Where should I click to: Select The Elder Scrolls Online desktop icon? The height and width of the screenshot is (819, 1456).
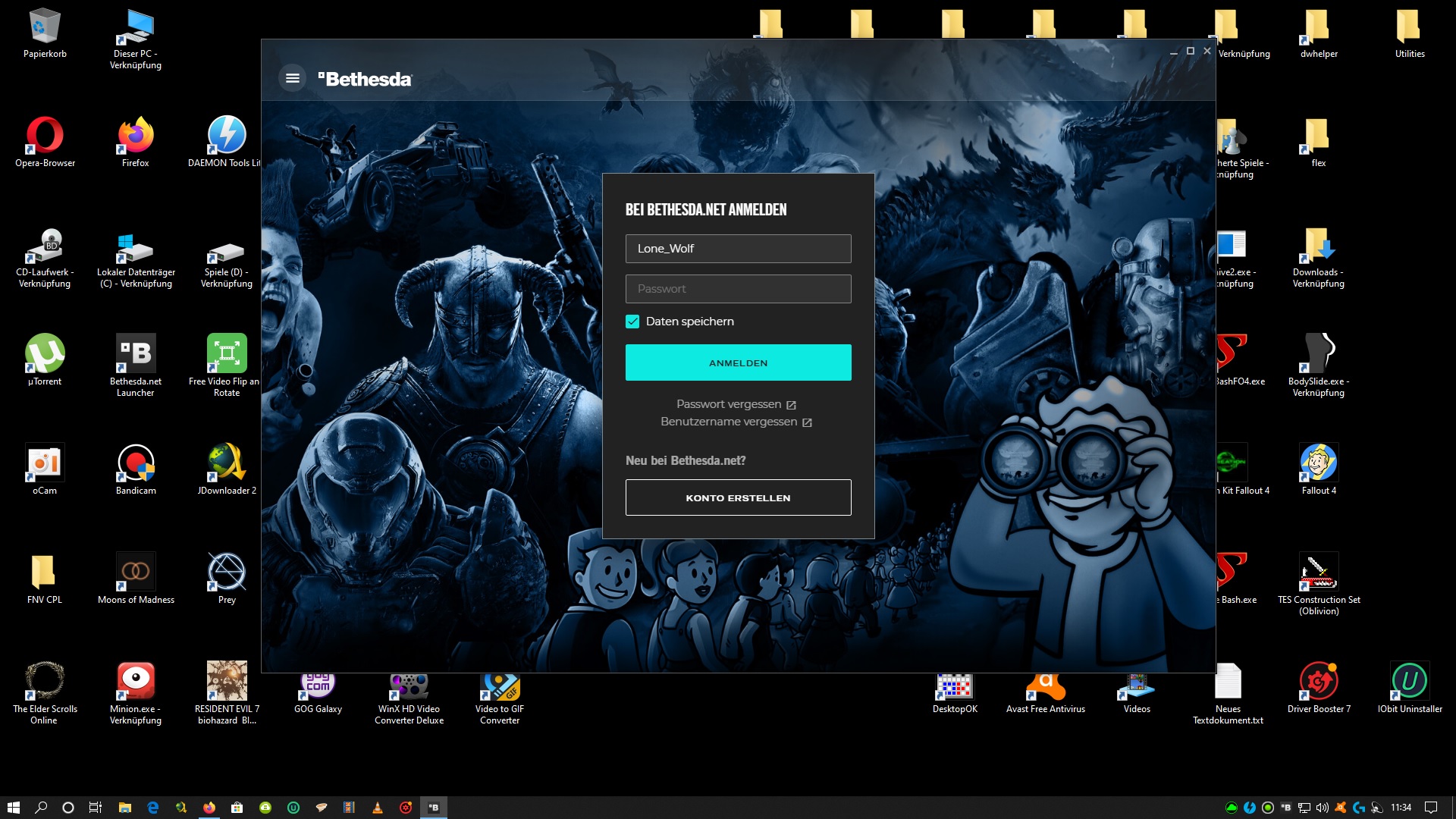pyautogui.click(x=45, y=682)
